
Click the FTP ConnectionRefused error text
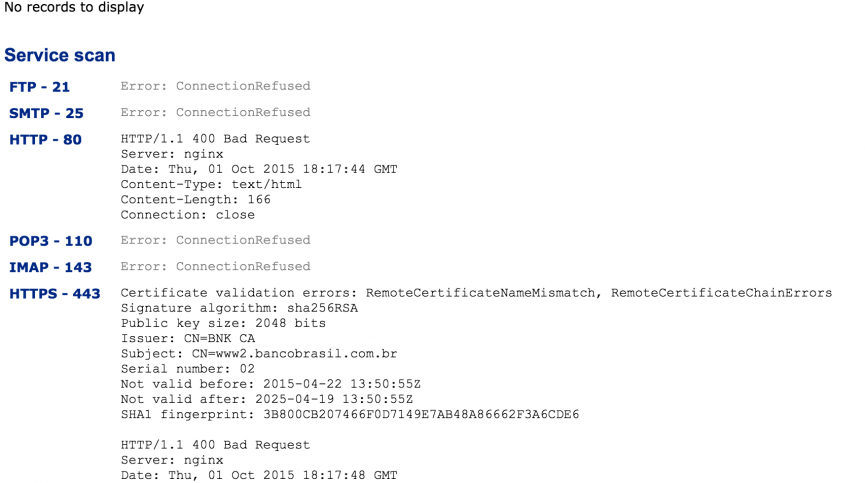(x=215, y=86)
